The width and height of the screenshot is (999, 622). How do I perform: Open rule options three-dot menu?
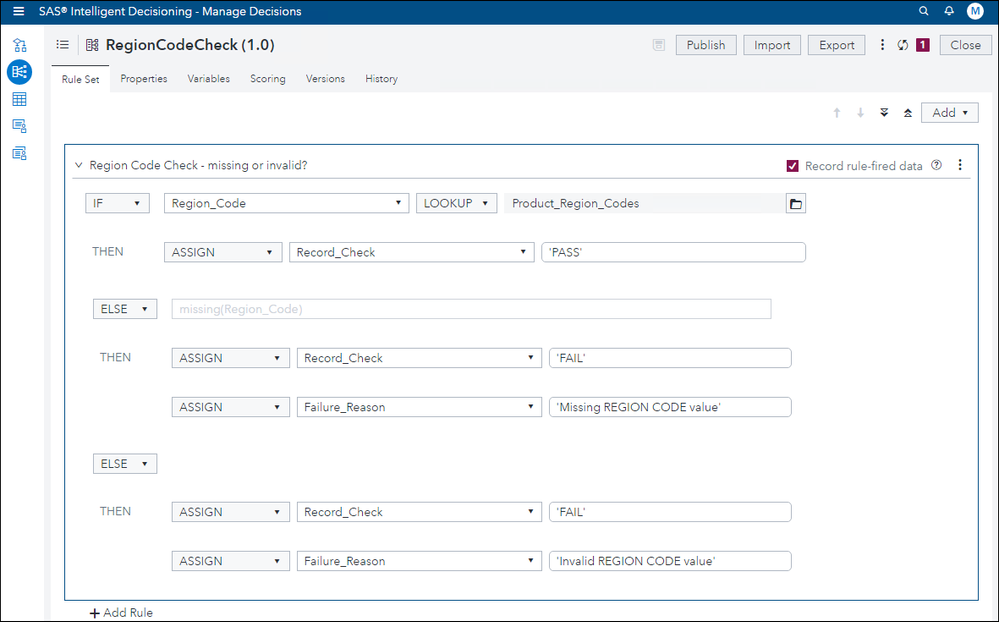click(x=960, y=166)
